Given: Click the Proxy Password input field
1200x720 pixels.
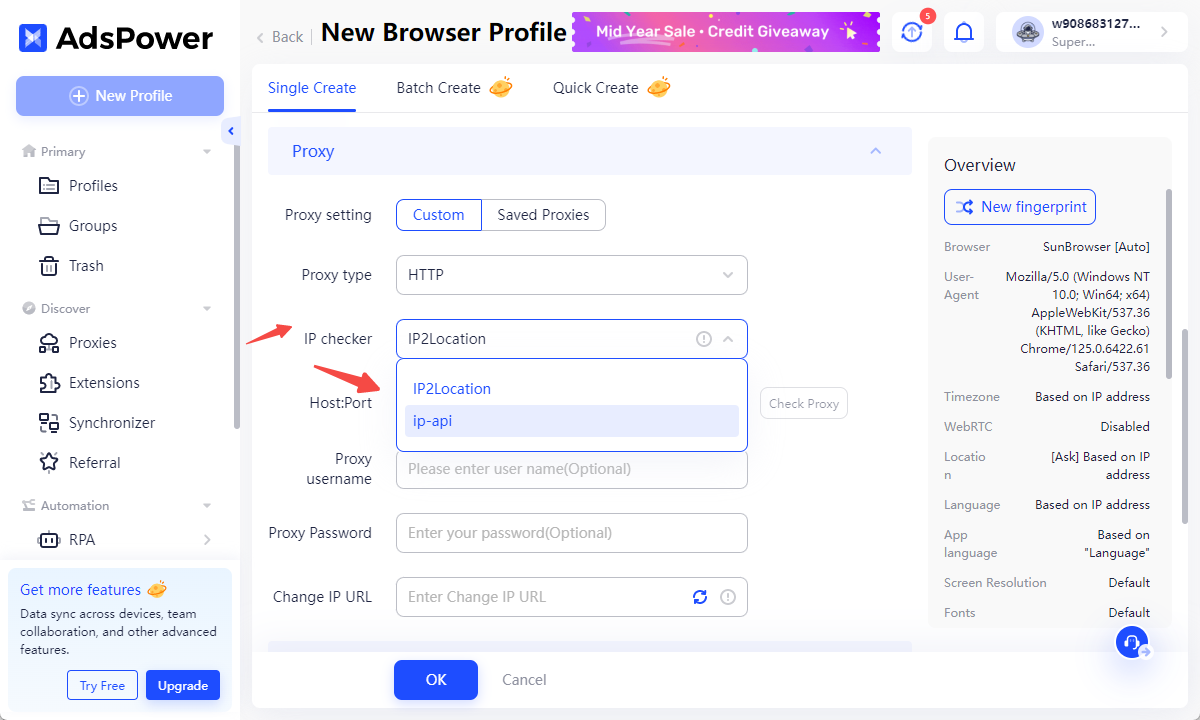Looking at the screenshot, I should 571,533.
